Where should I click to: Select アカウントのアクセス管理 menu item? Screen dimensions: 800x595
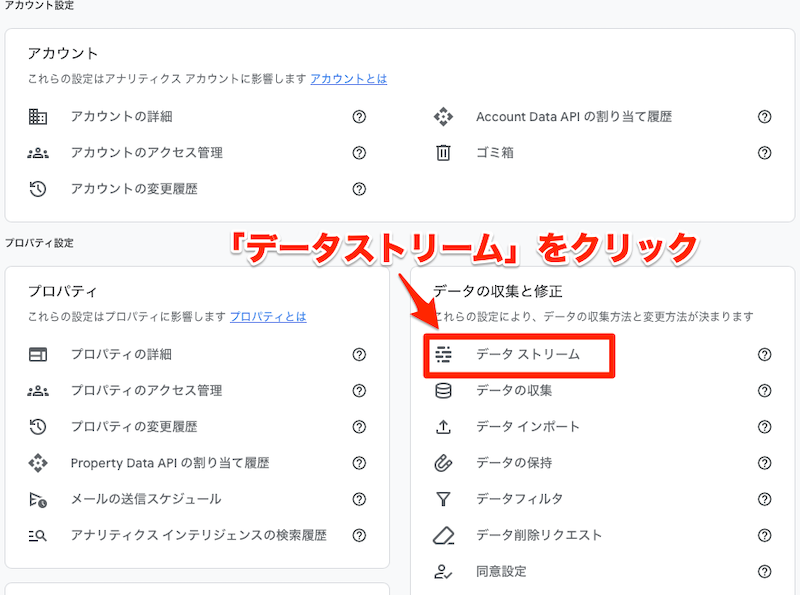(x=146, y=153)
